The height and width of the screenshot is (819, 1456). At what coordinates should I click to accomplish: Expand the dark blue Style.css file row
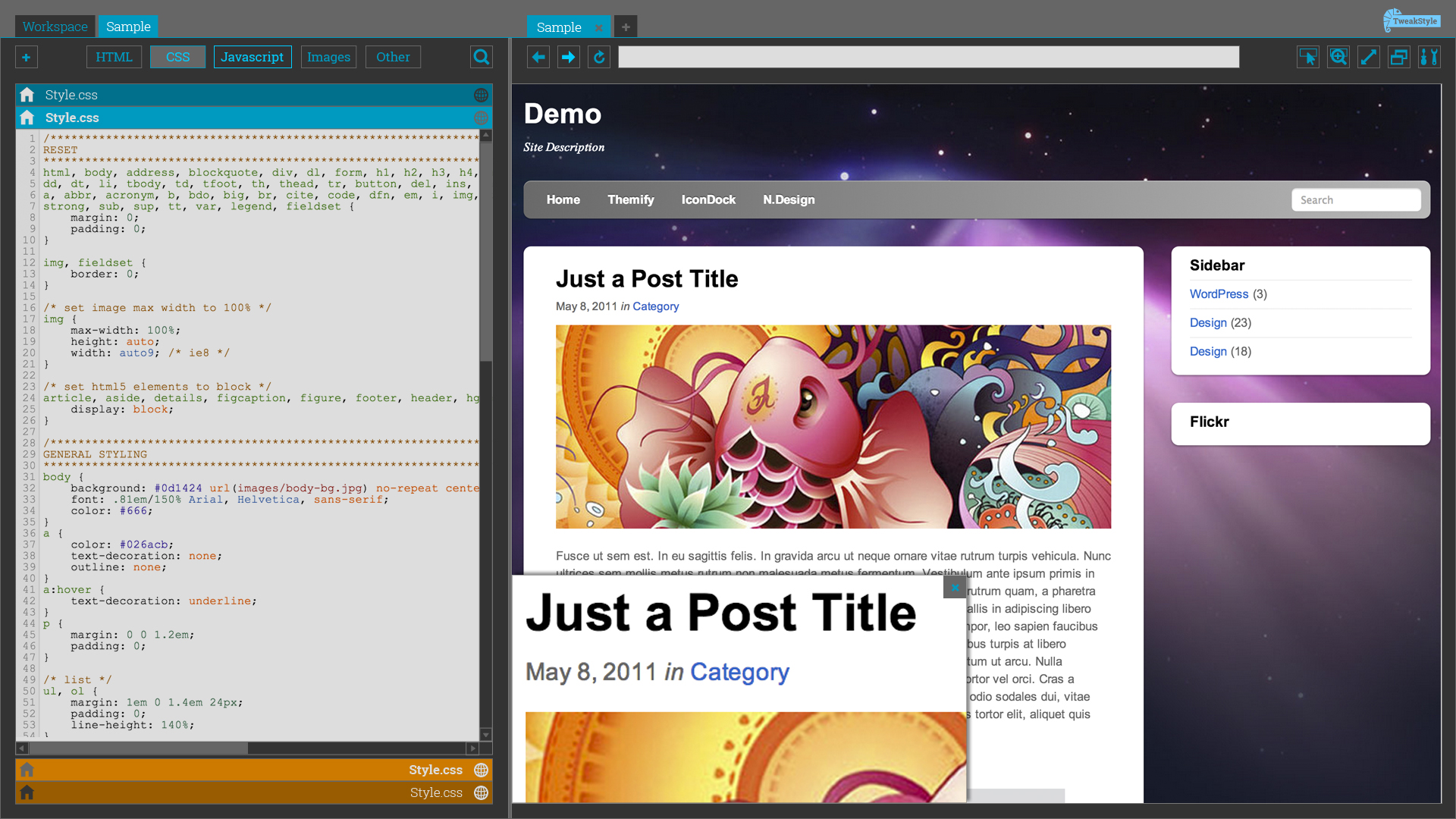254,95
